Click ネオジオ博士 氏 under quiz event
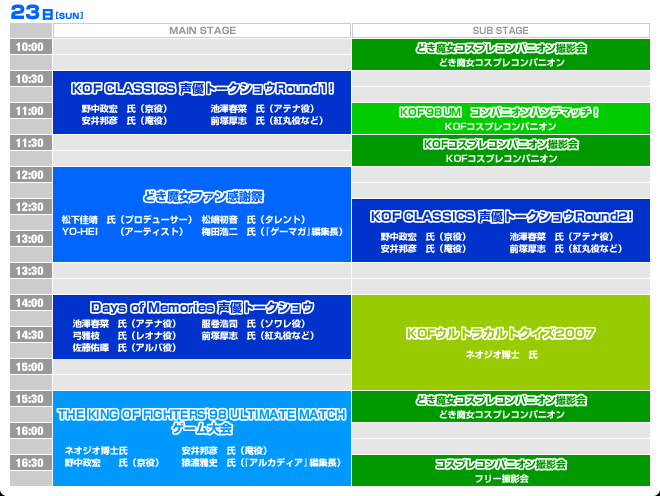The image size is (660, 496). (x=501, y=355)
